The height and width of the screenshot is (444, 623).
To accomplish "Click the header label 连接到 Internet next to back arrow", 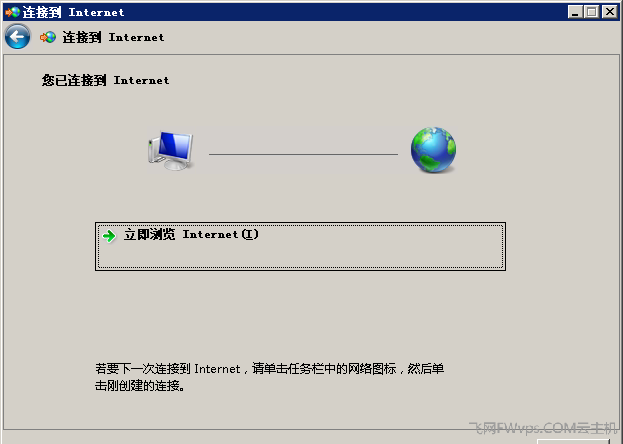I will click(x=113, y=37).
